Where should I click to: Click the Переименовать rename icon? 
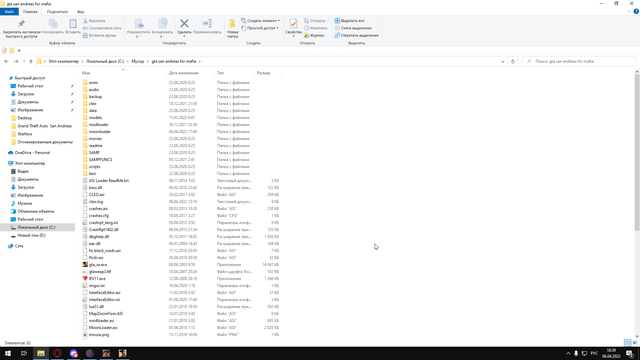click(207, 24)
